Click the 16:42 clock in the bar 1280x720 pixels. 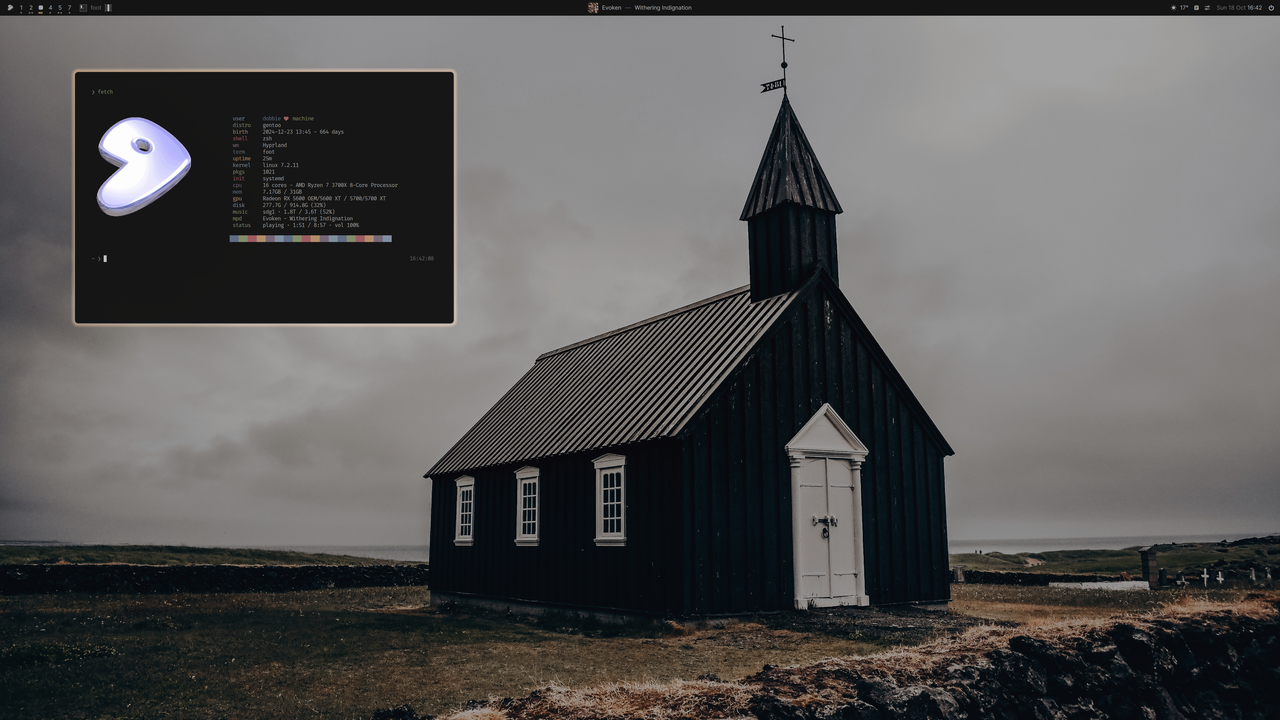click(x=1254, y=8)
